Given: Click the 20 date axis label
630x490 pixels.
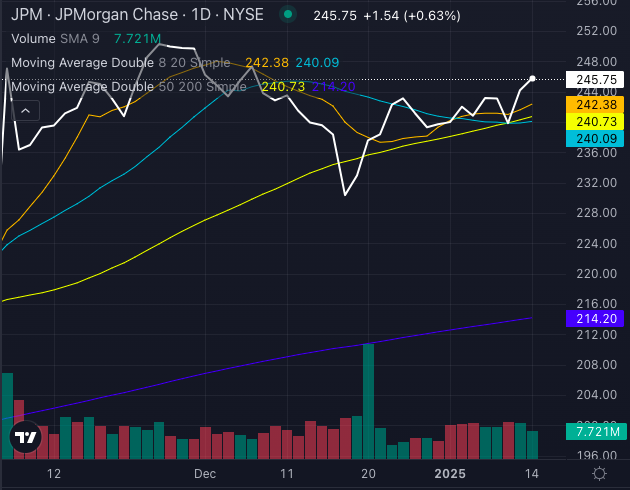Looking at the screenshot, I should coord(368,474).
